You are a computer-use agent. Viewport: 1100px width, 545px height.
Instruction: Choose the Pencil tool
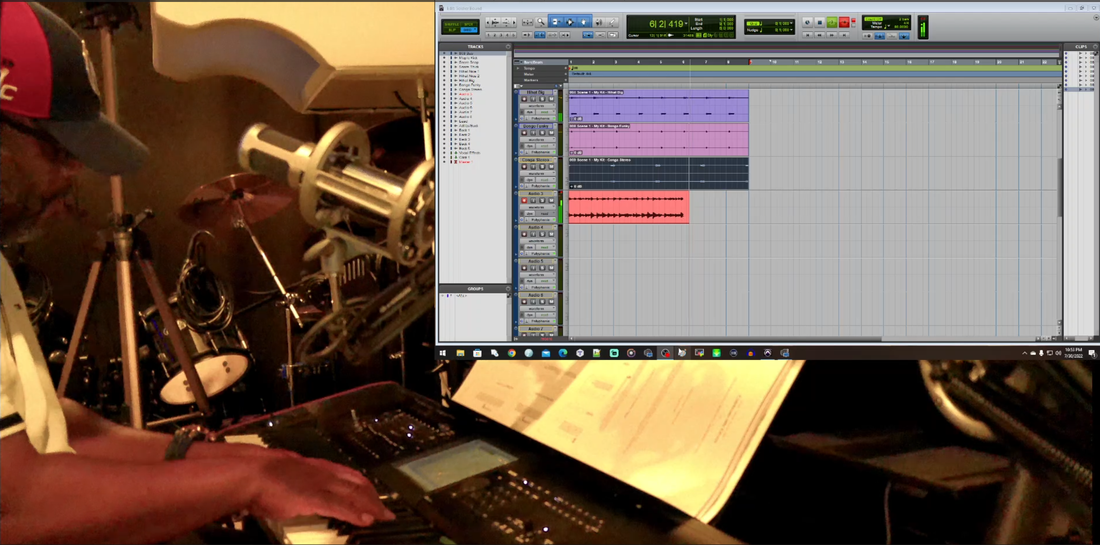point(611,22)
